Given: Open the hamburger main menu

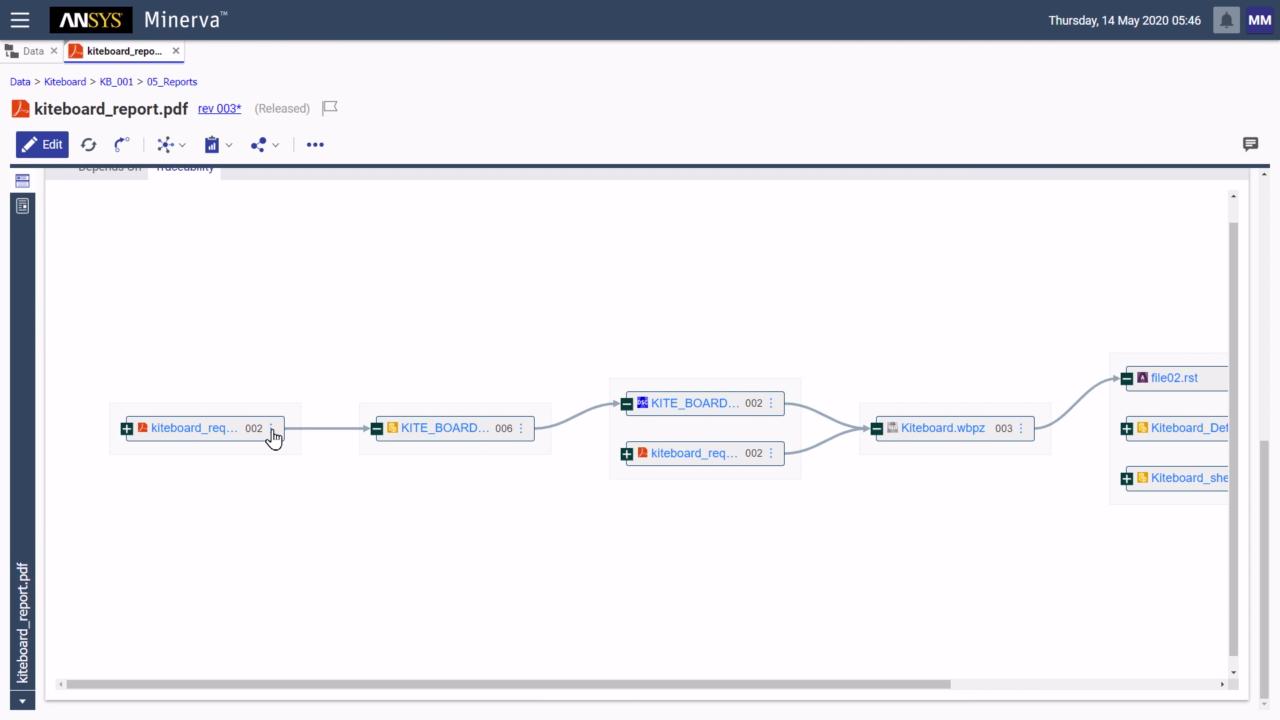Looking at the screenshot, I should point(20,20).
